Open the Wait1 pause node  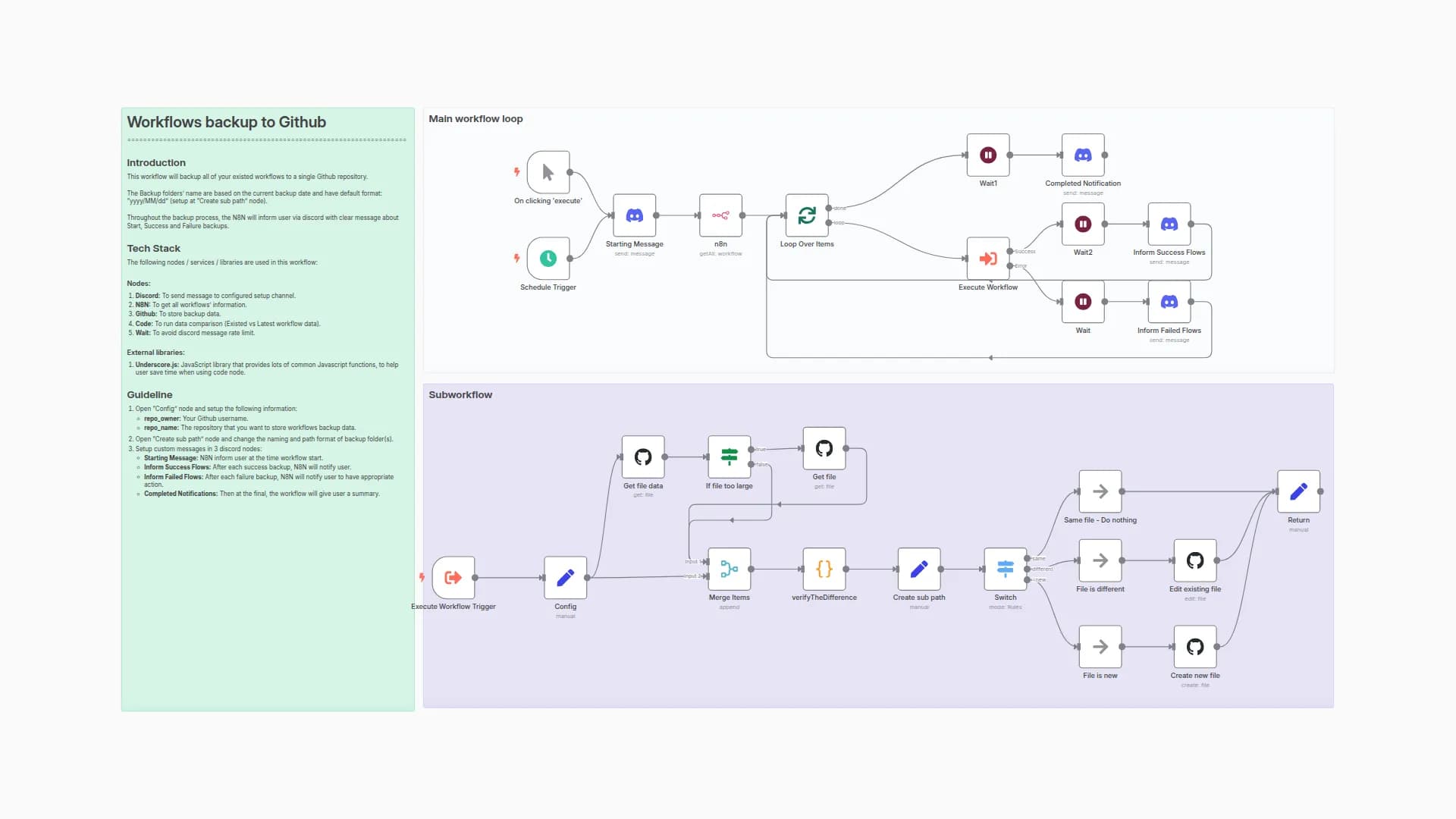point(987,155)
